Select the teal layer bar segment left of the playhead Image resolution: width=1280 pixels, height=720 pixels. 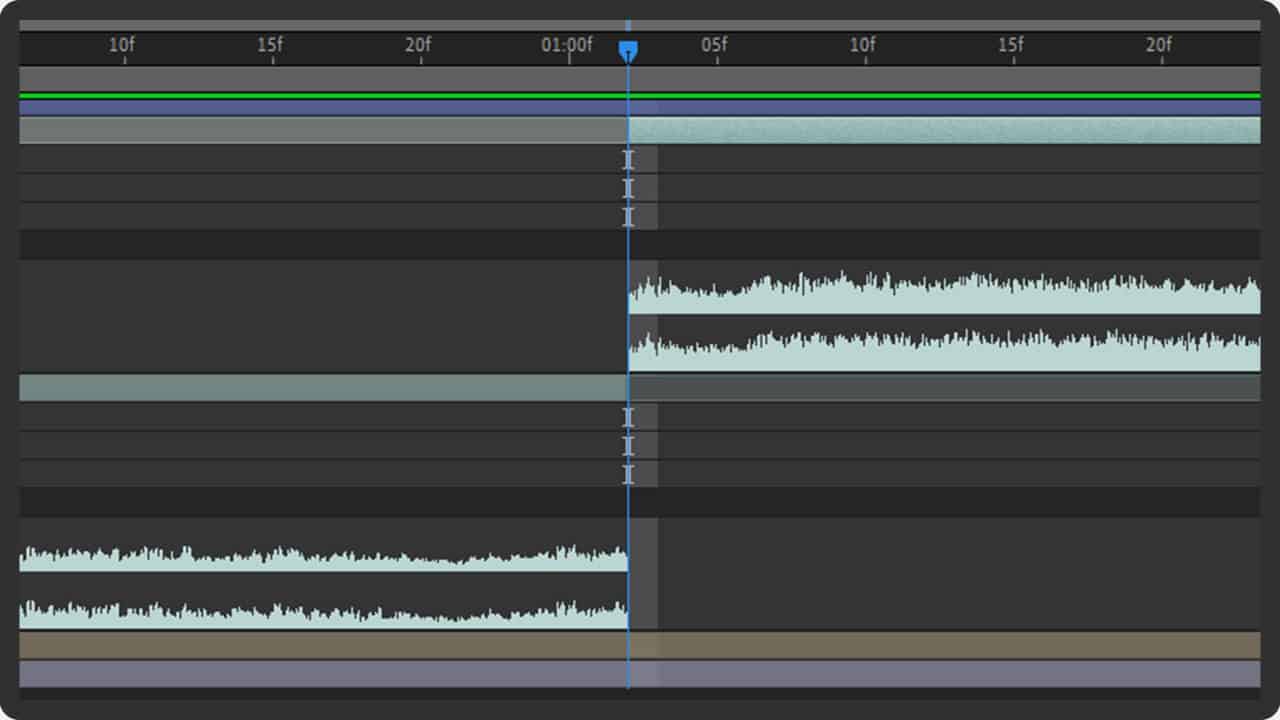(320, 388)
